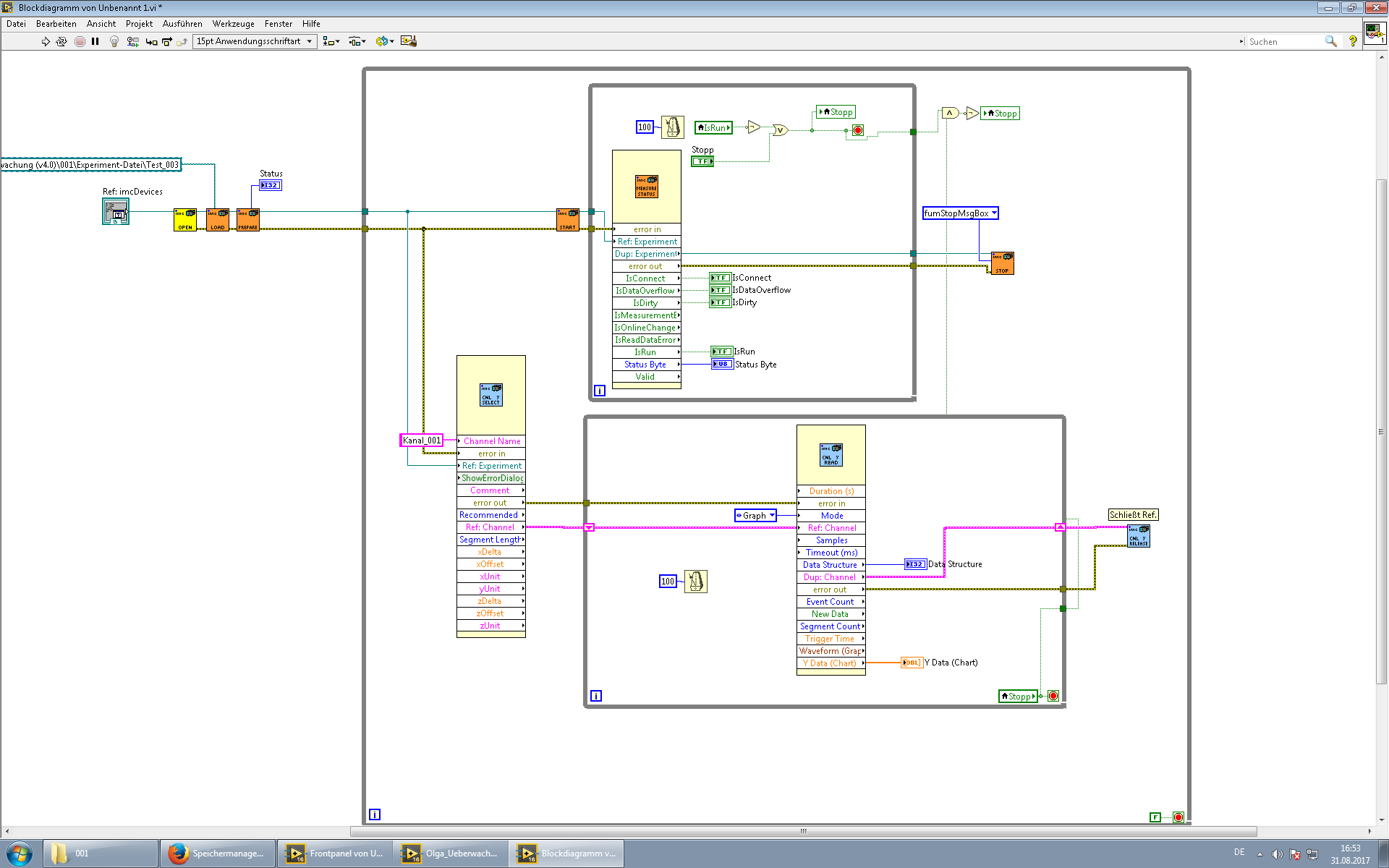Screen dimensions: 1389x868
Task: Click the context help question mark
Action: (1352, 42)
